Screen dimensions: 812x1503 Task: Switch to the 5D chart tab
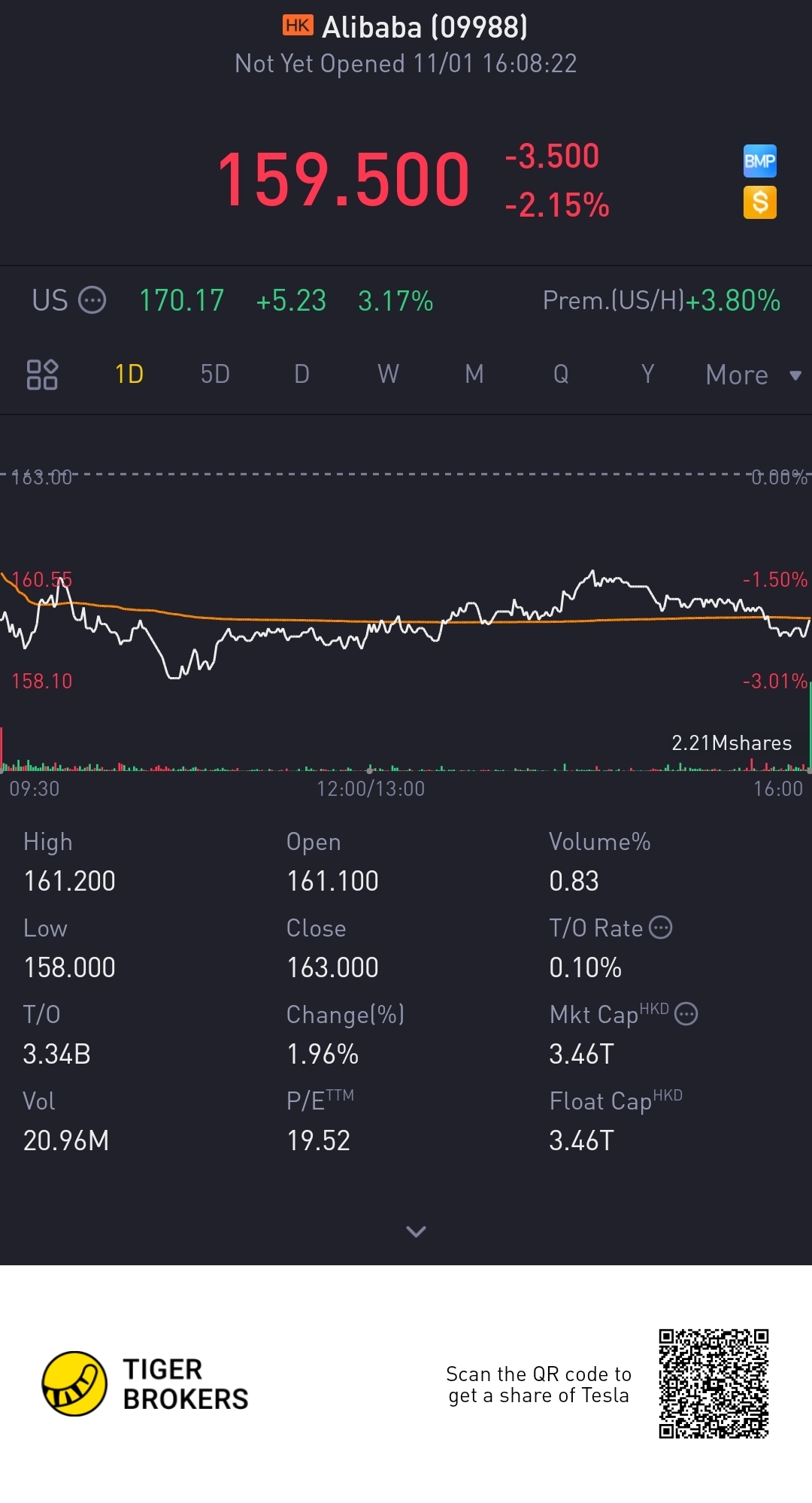215,374
